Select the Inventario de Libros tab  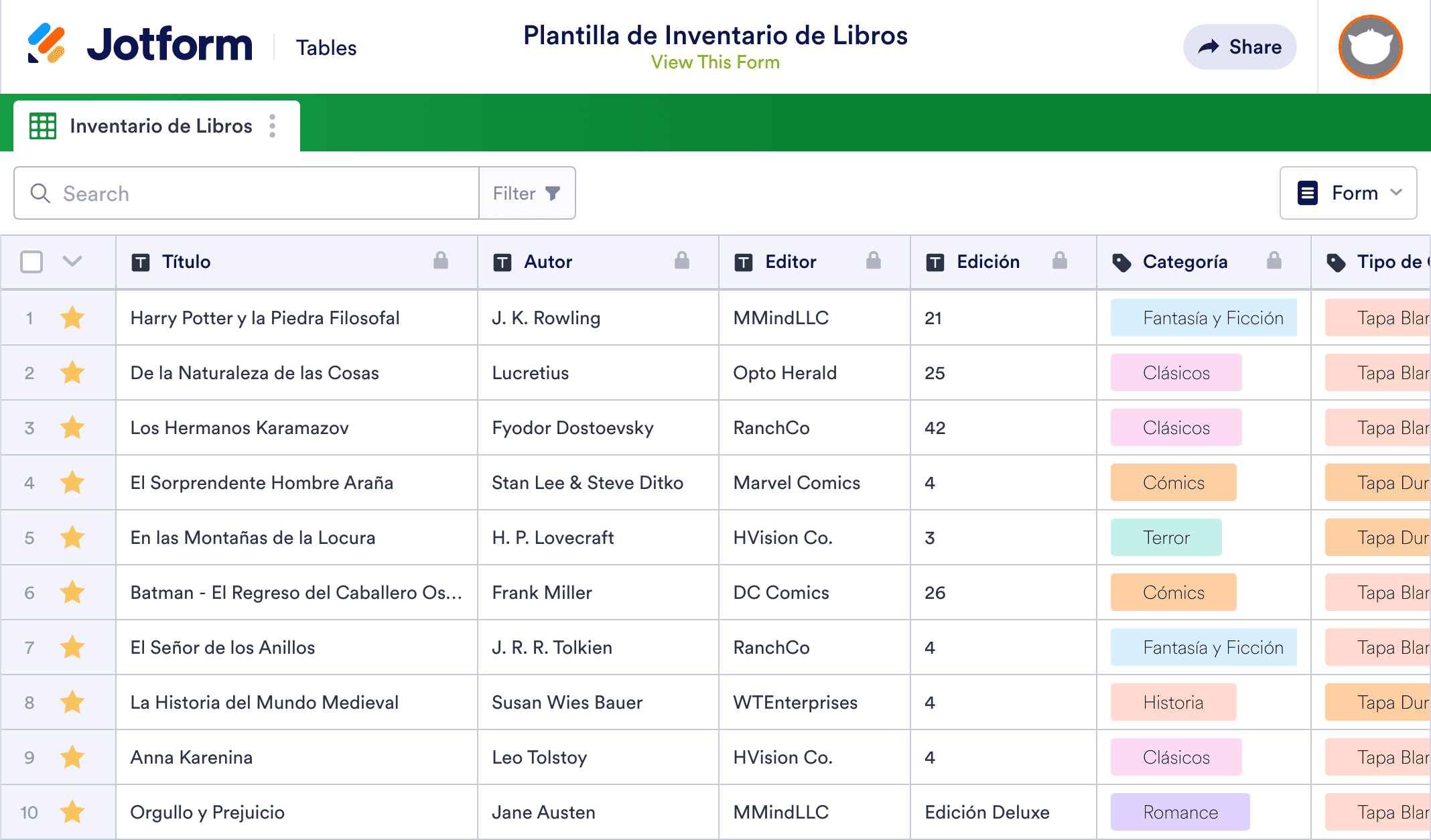tap(161, 125)
